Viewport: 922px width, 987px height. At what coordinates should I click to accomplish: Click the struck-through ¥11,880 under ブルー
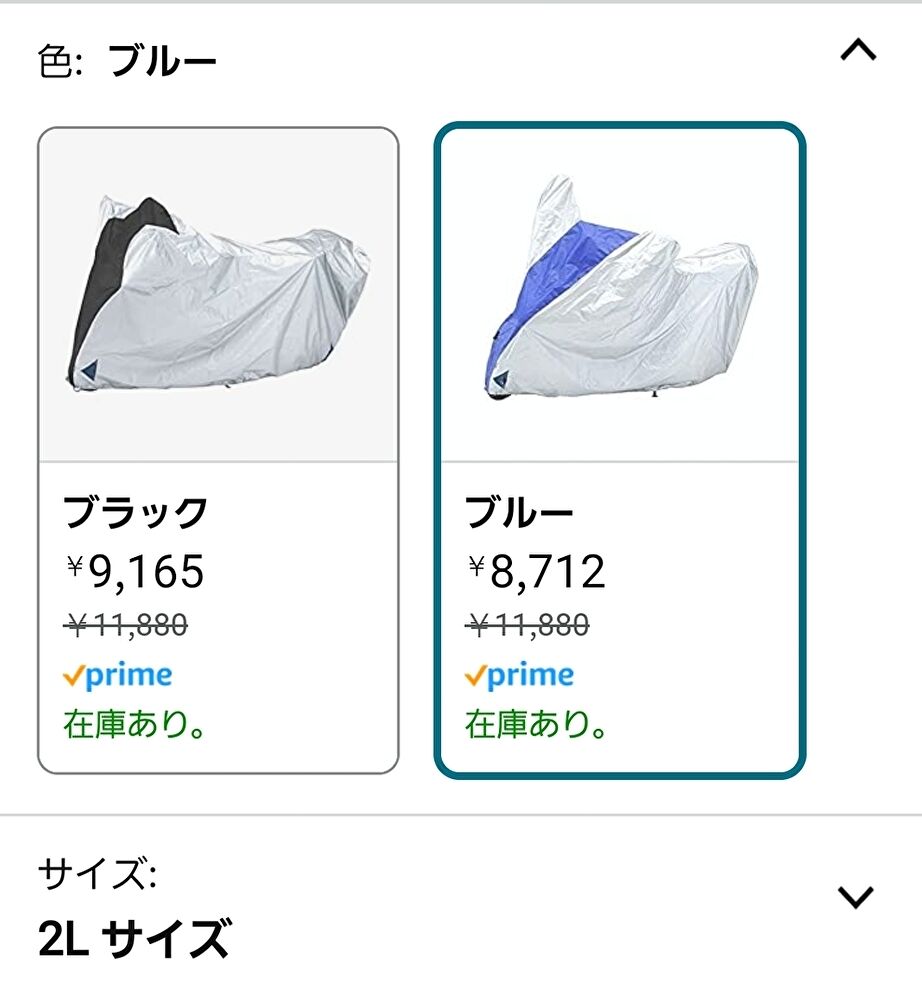pyautogui.click(x=527, y=625)
